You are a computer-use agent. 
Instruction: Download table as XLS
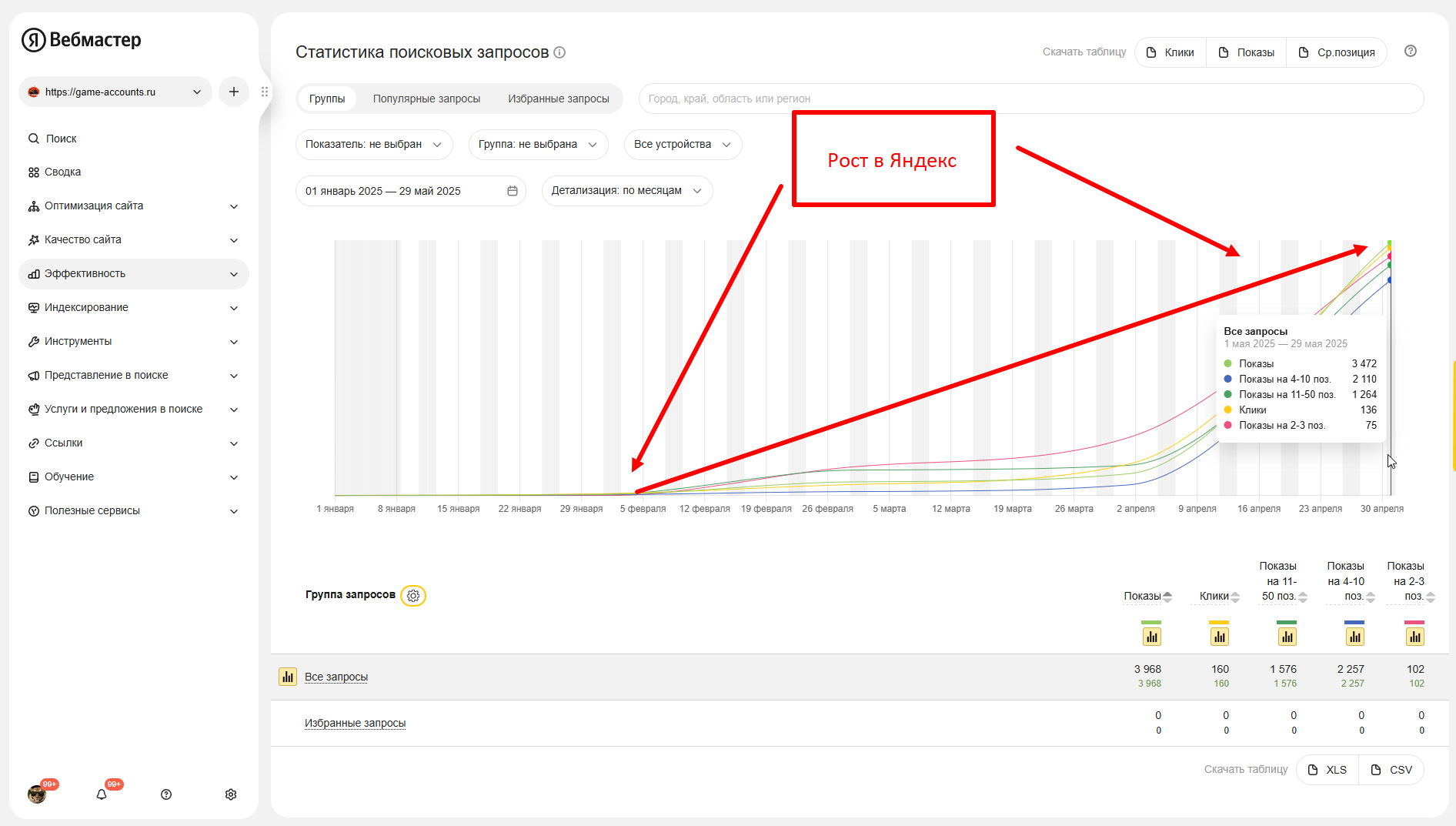coord(1327,770)
